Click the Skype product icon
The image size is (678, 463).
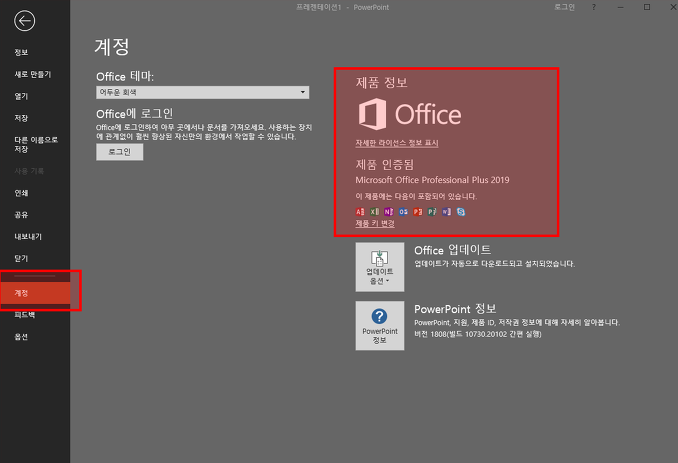pyautogui.click(x=461, y=211)
